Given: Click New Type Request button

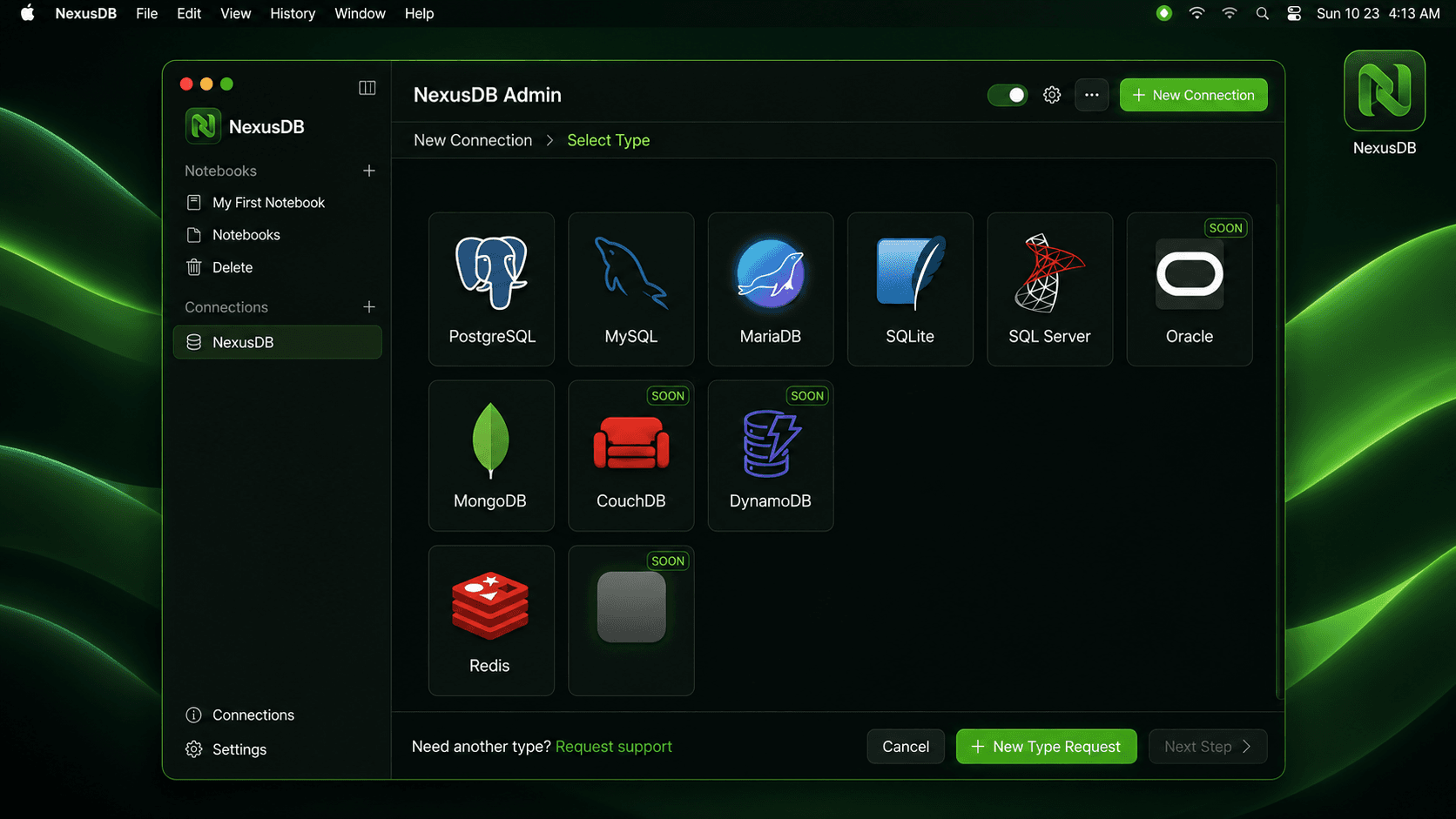Looking at the screenshot, I should click(1046, 747).
